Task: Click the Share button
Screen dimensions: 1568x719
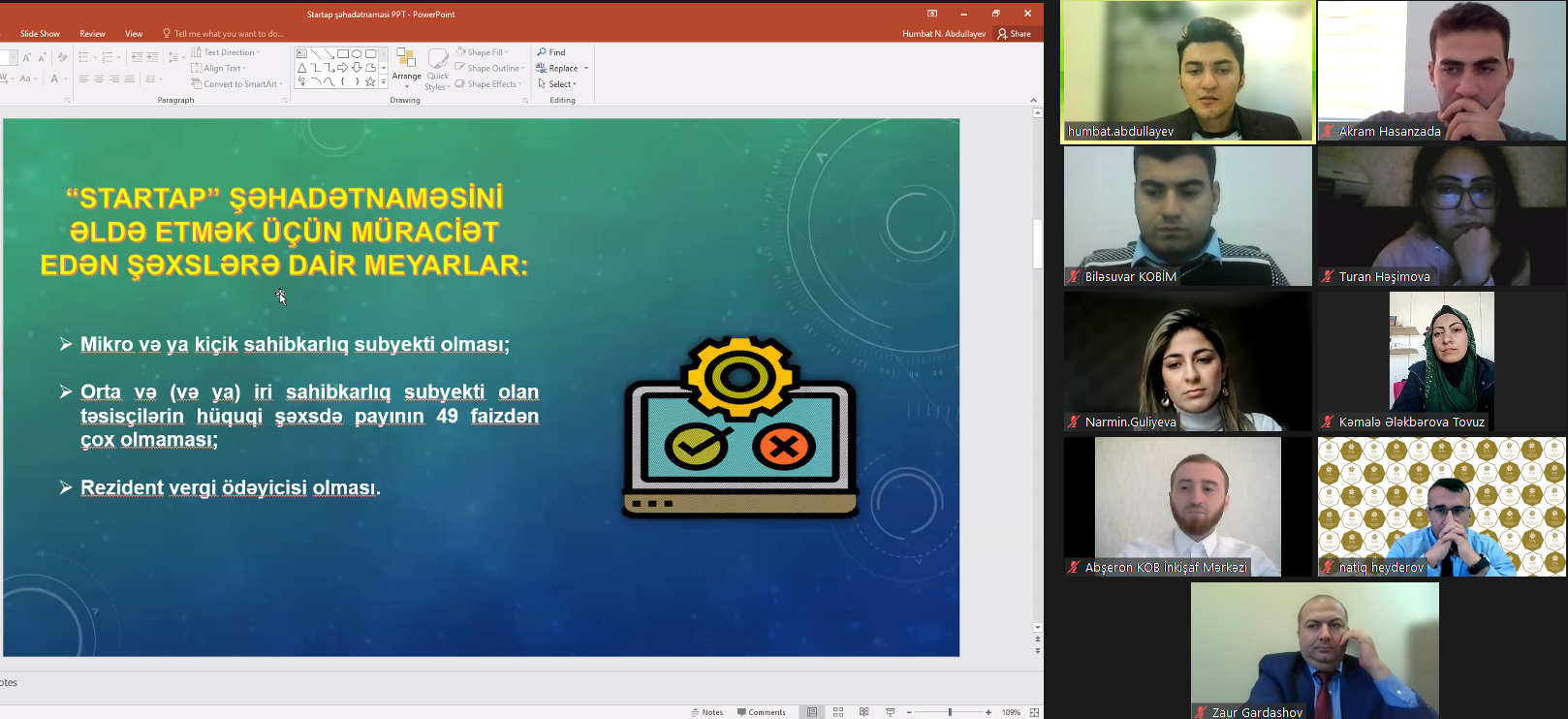Action: pos(1015,34)
